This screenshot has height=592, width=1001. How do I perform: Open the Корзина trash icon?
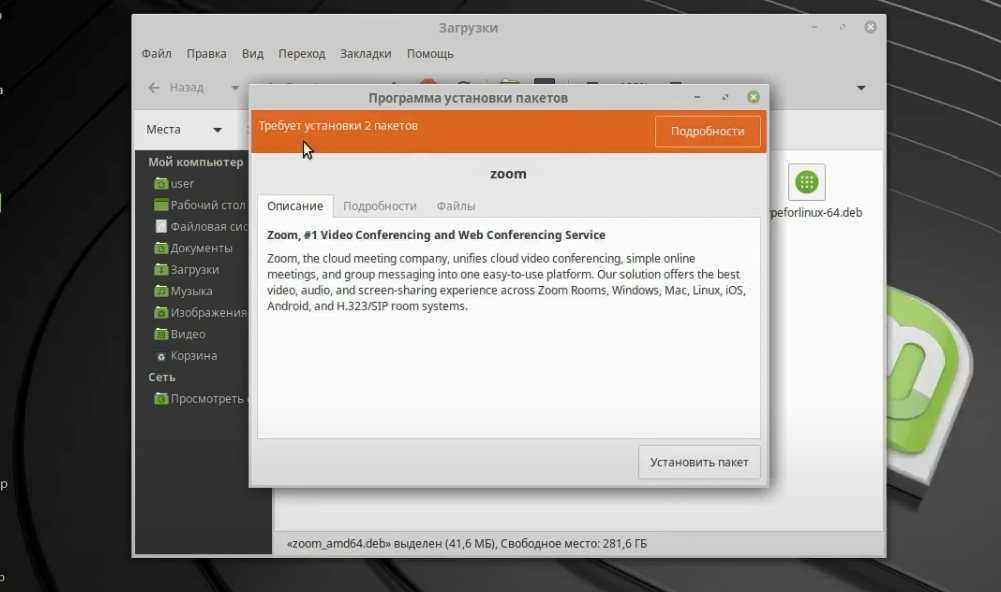click(x=161, y=356)
